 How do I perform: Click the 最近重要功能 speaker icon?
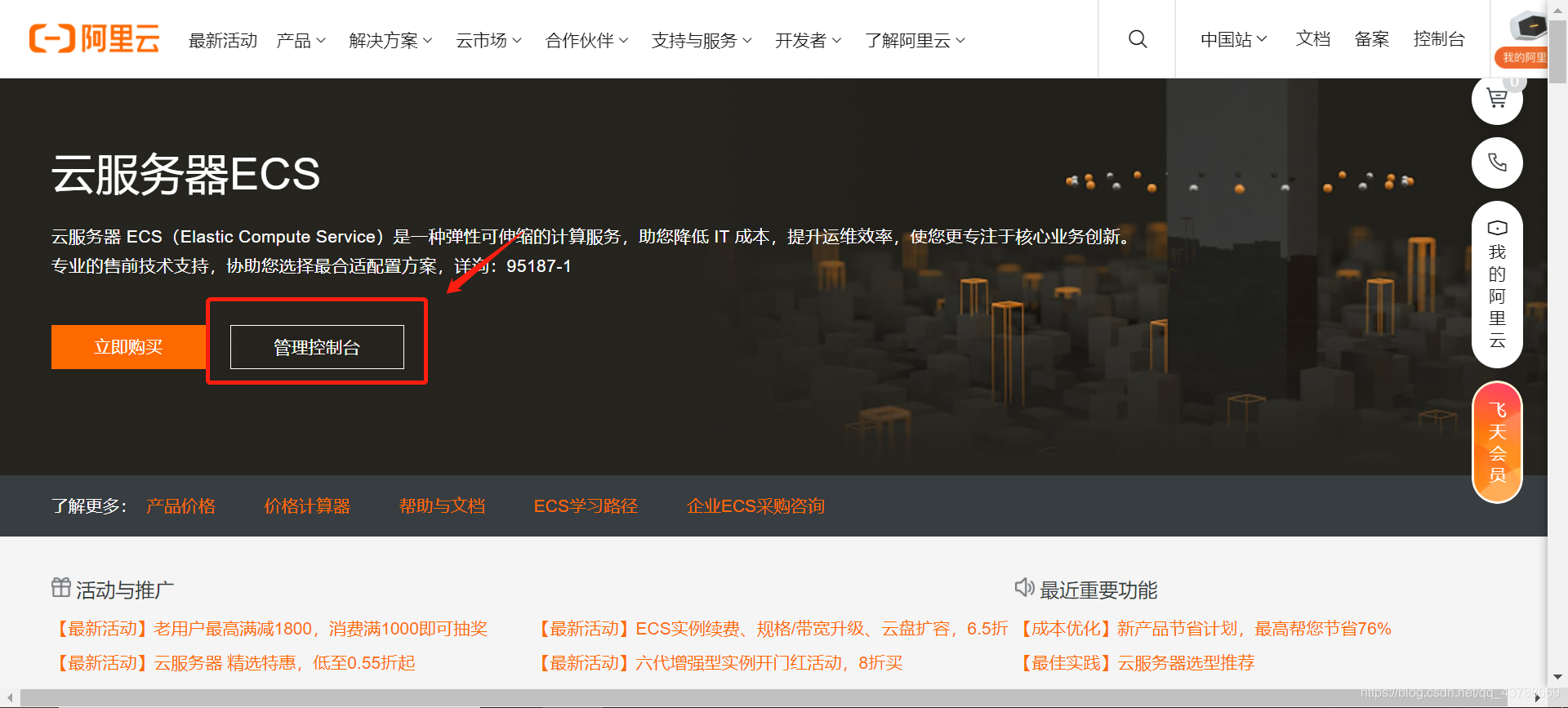tap(1024, 587)
